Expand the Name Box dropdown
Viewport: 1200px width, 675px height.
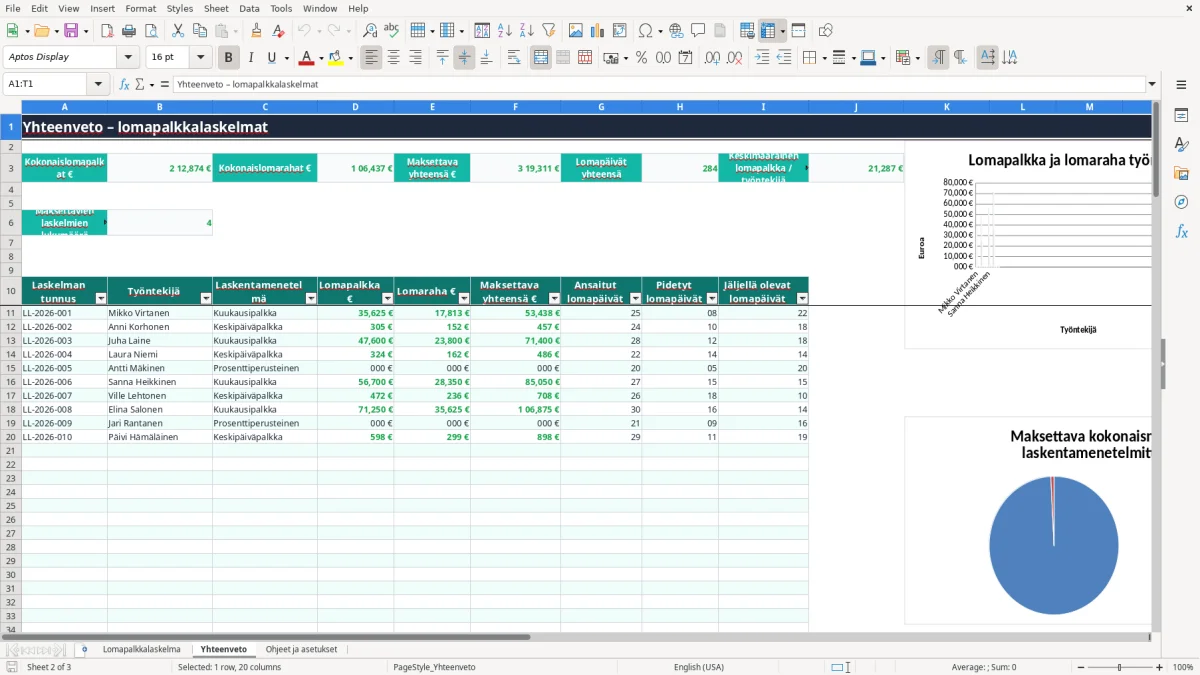click(x=98, y=85)
